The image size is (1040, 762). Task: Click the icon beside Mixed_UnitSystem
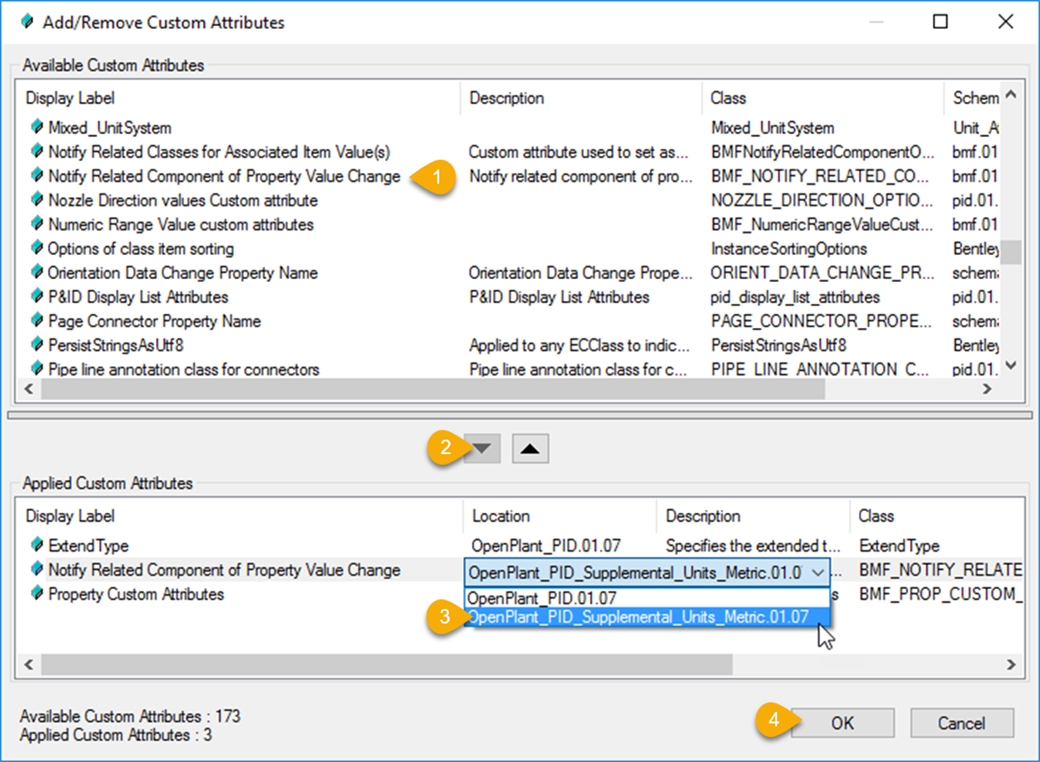pos(36,128)
